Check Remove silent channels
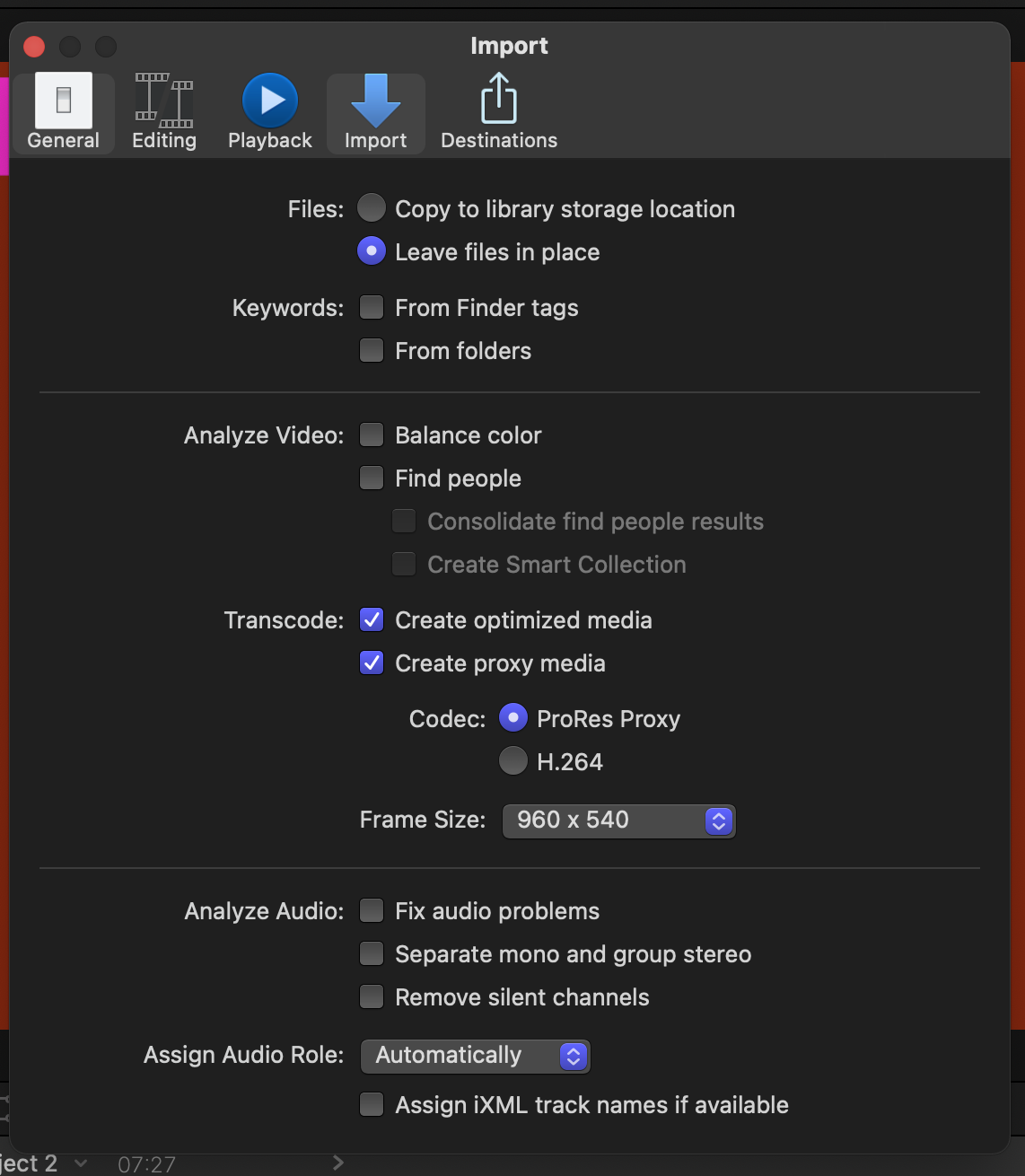Viewport: 1025px width, 1176px height. (372, 997)
